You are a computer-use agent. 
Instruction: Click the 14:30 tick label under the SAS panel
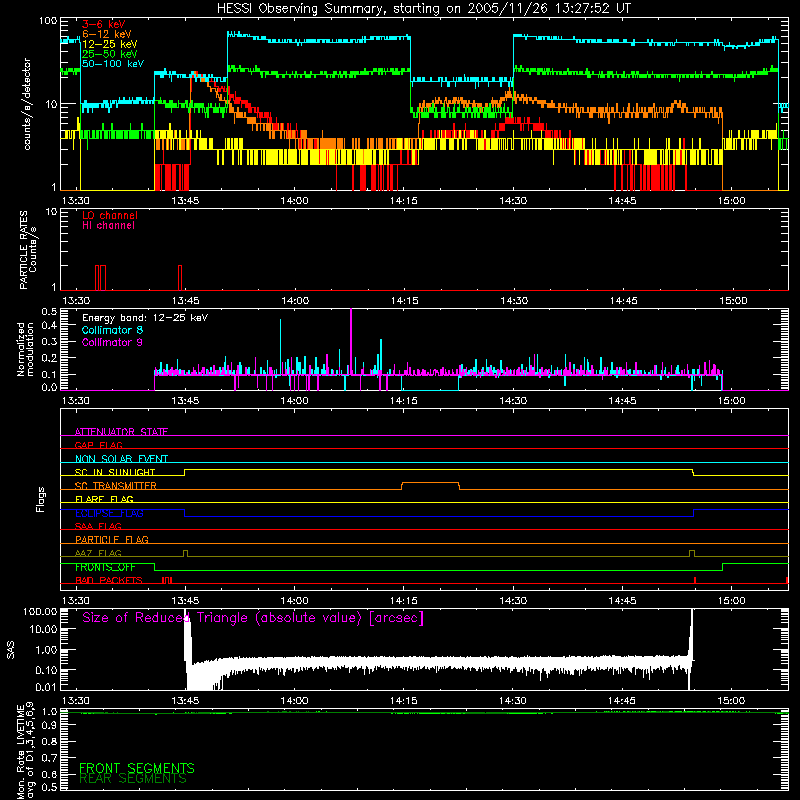[513, 701]
